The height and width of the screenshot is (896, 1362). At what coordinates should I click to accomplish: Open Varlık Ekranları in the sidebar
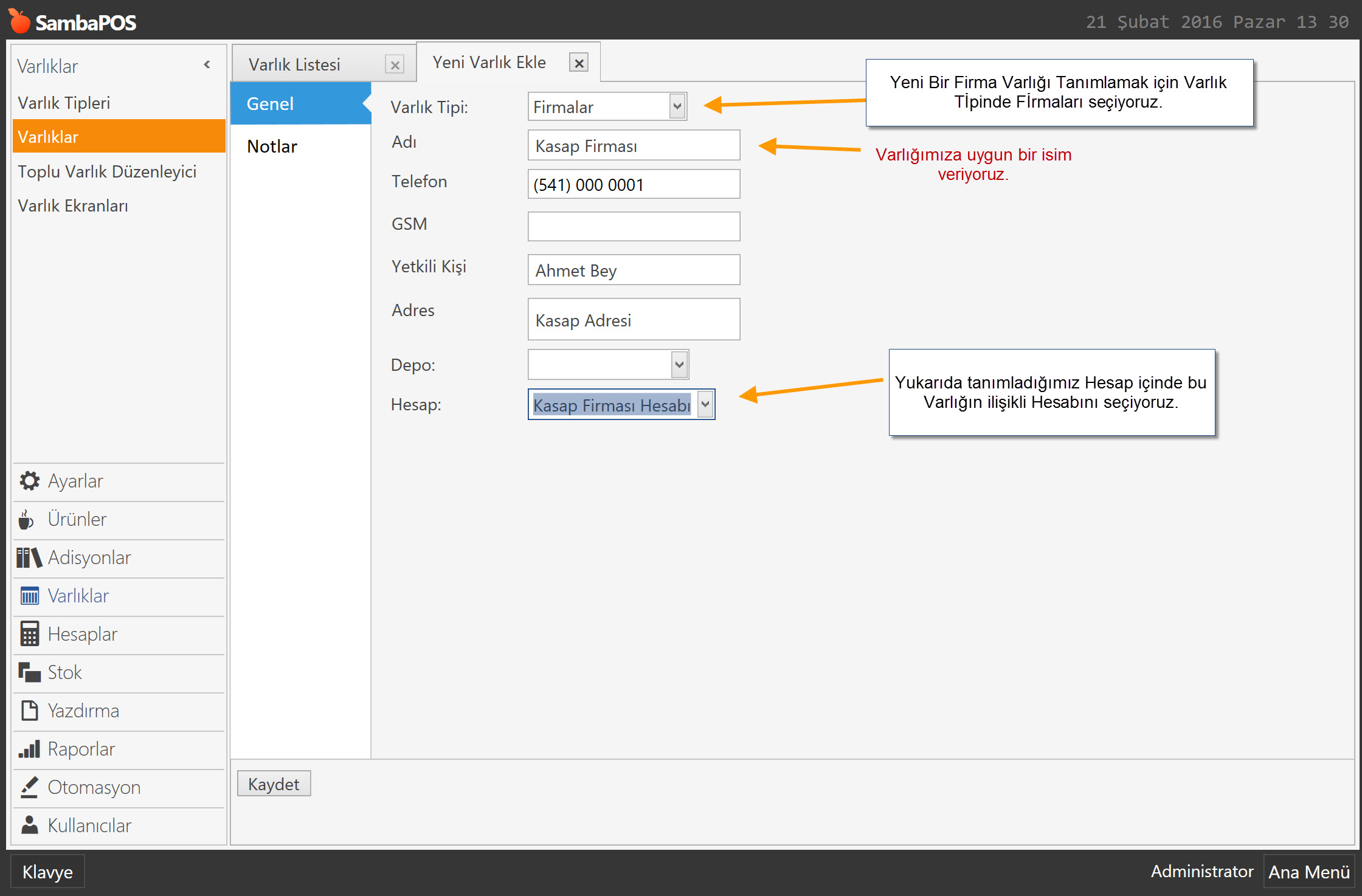pos(119,205)
